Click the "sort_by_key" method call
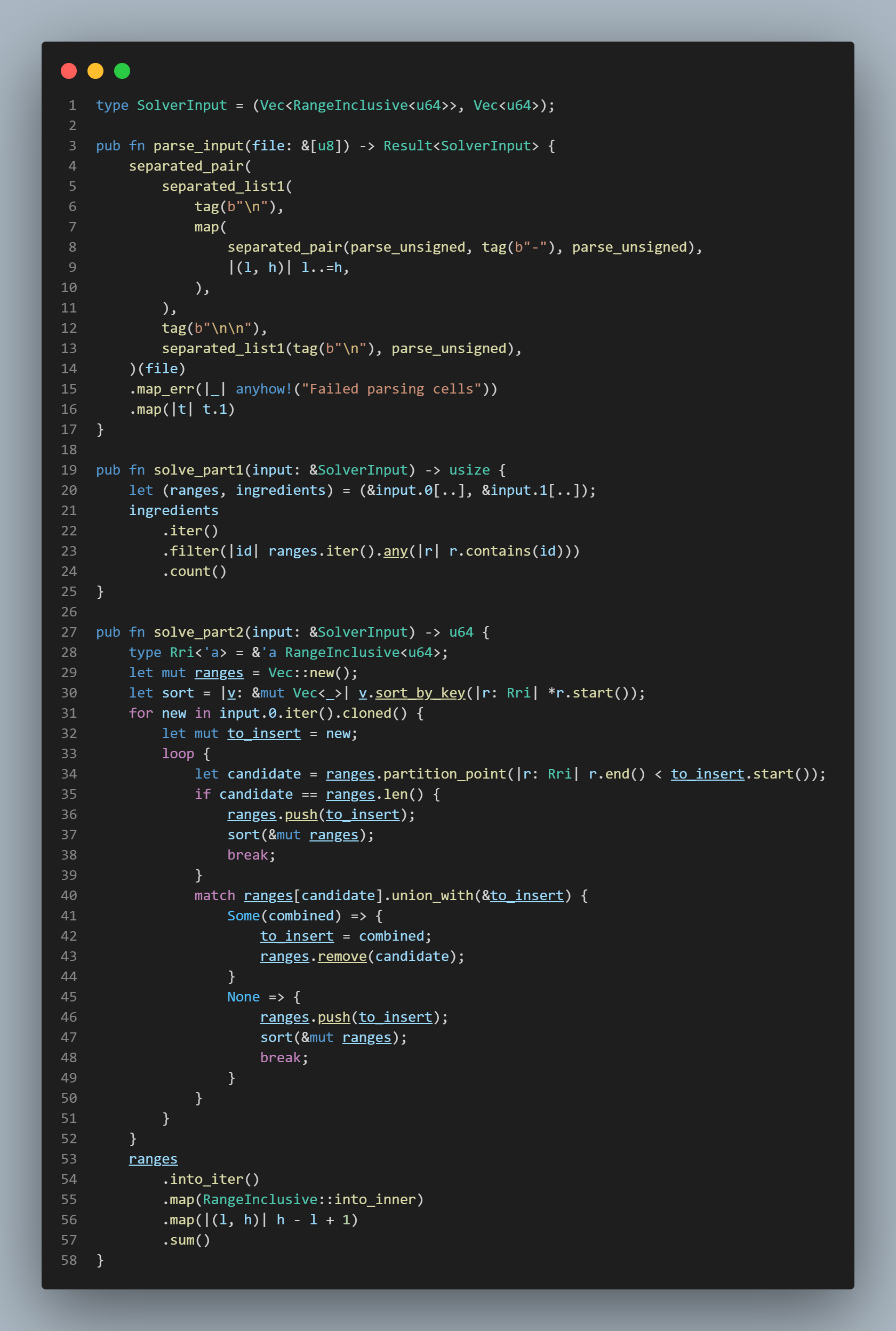 tap(420, 693)
